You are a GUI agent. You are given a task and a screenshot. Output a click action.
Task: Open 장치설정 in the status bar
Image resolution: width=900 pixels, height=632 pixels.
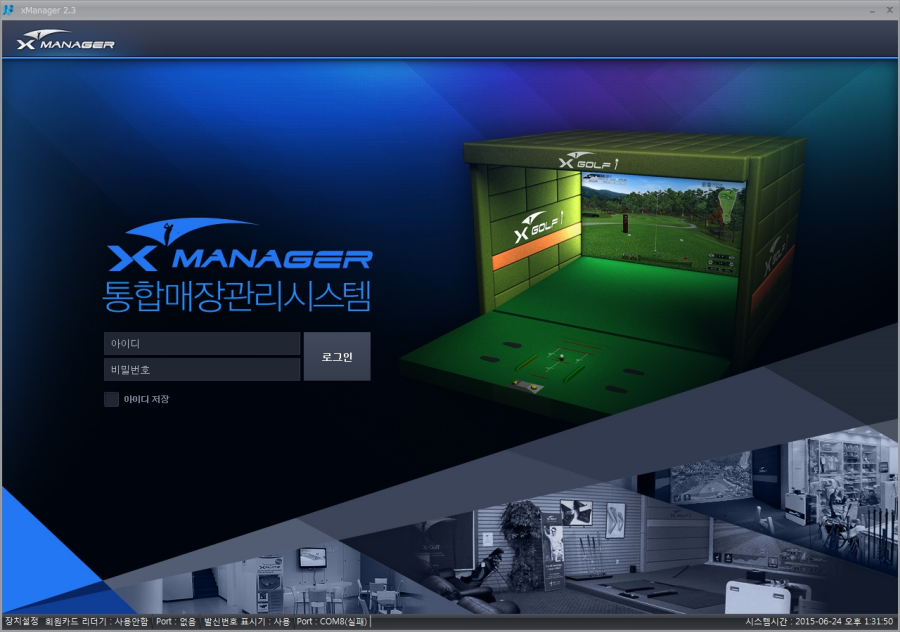click(22, 620)
